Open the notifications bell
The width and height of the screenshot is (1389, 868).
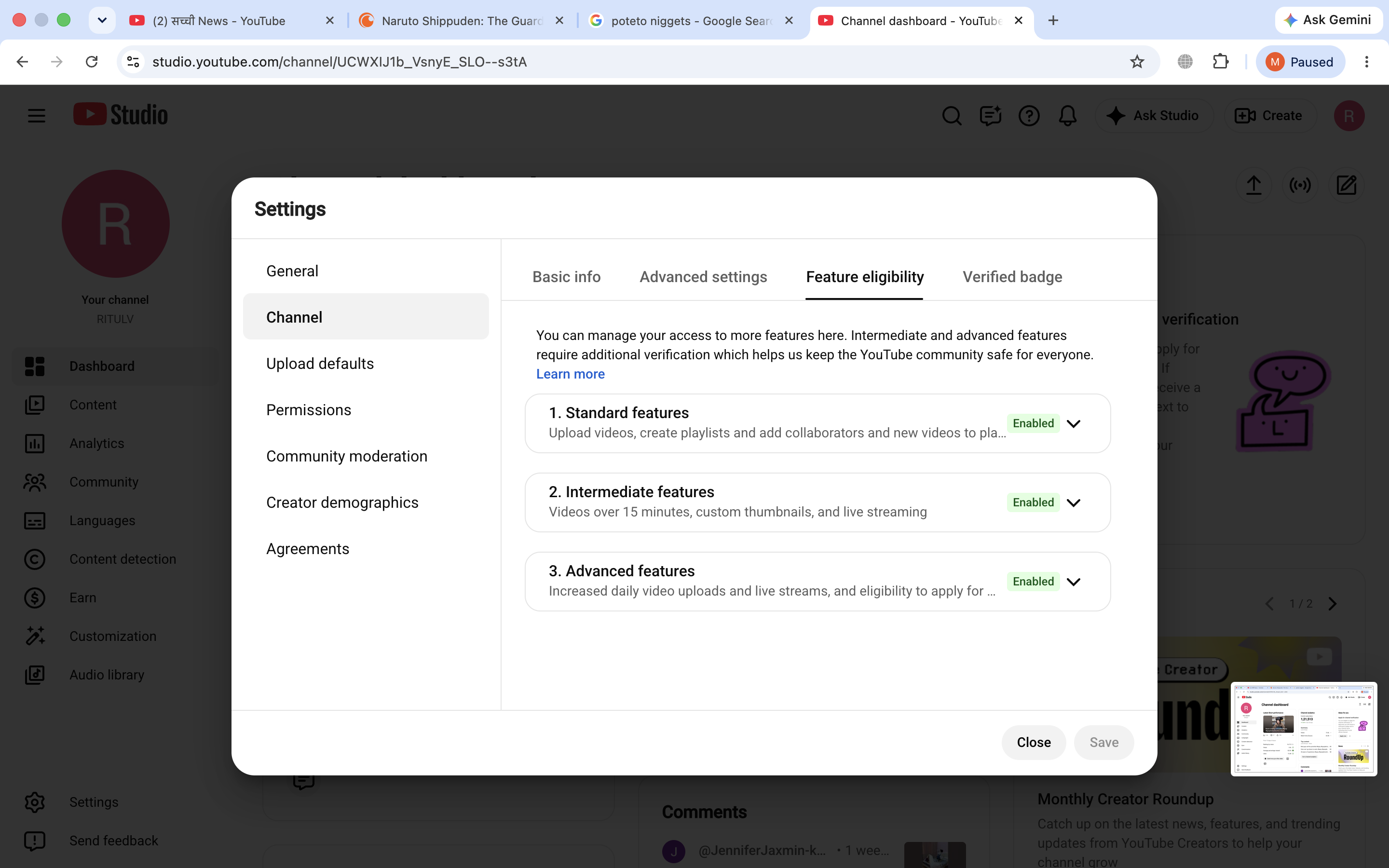tap(1067, 116)
